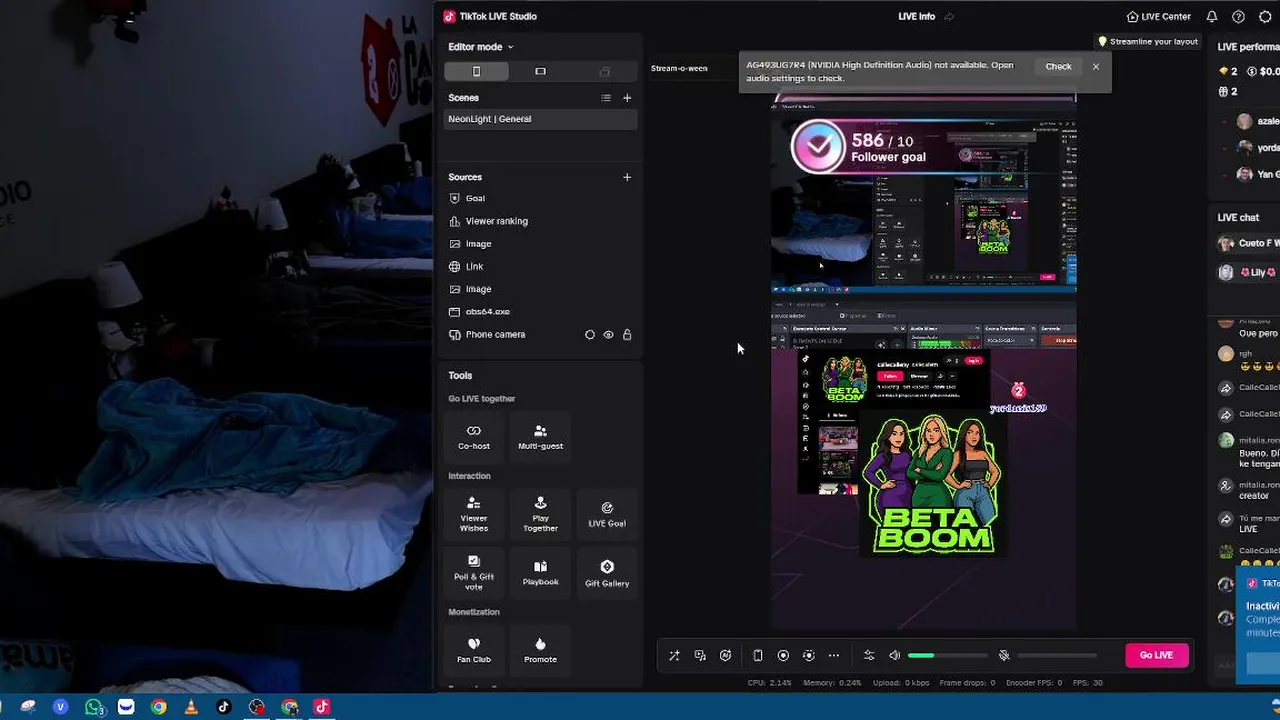Image resolution: width=1280 pixels, height=720 pixels.
Task: Toggle visibility of Phone camera source
Action: pyautogui.click(x=608, y=335)
